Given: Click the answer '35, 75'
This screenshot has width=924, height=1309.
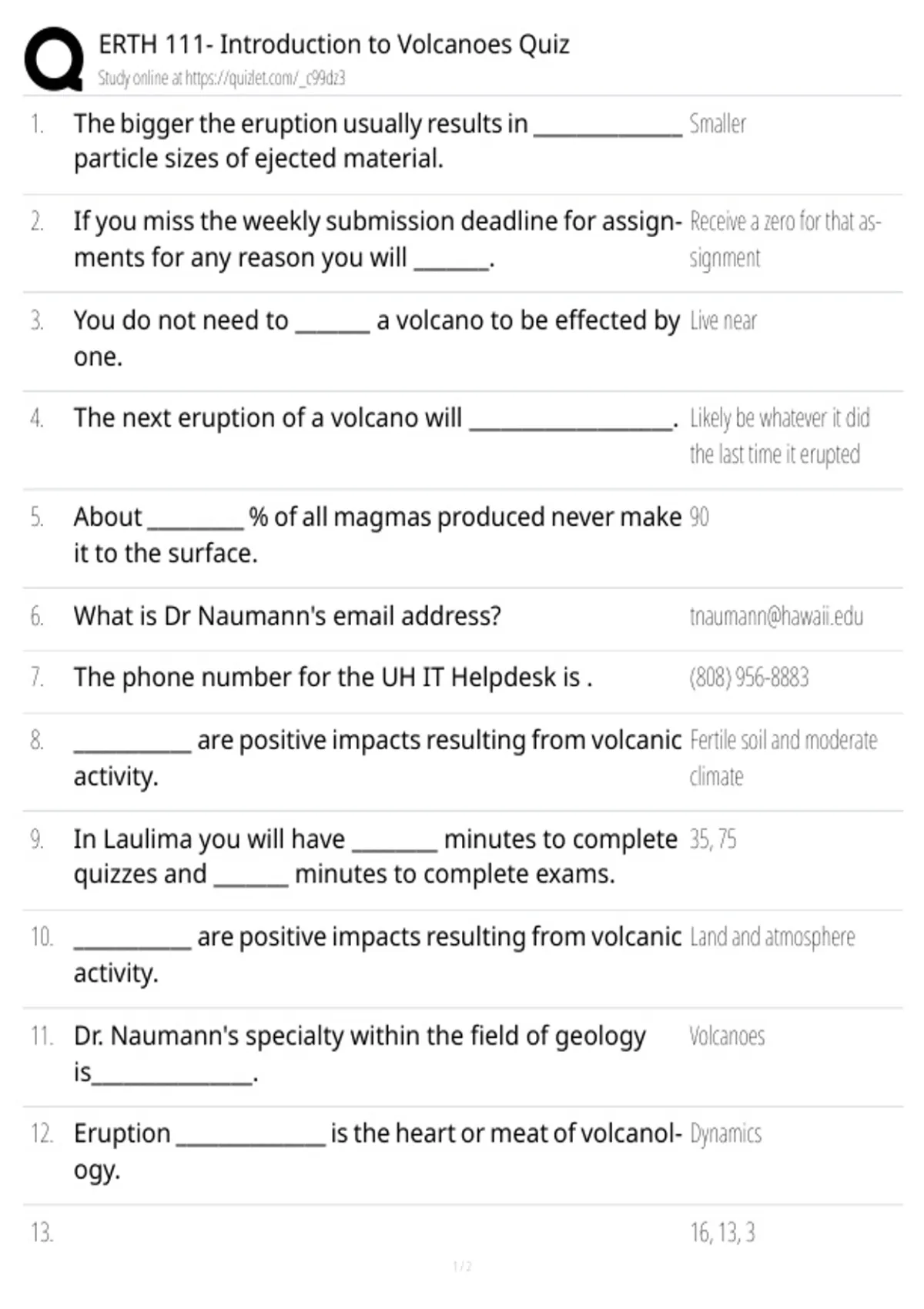Looking at the screenshot, I should (x=713, y=839).
